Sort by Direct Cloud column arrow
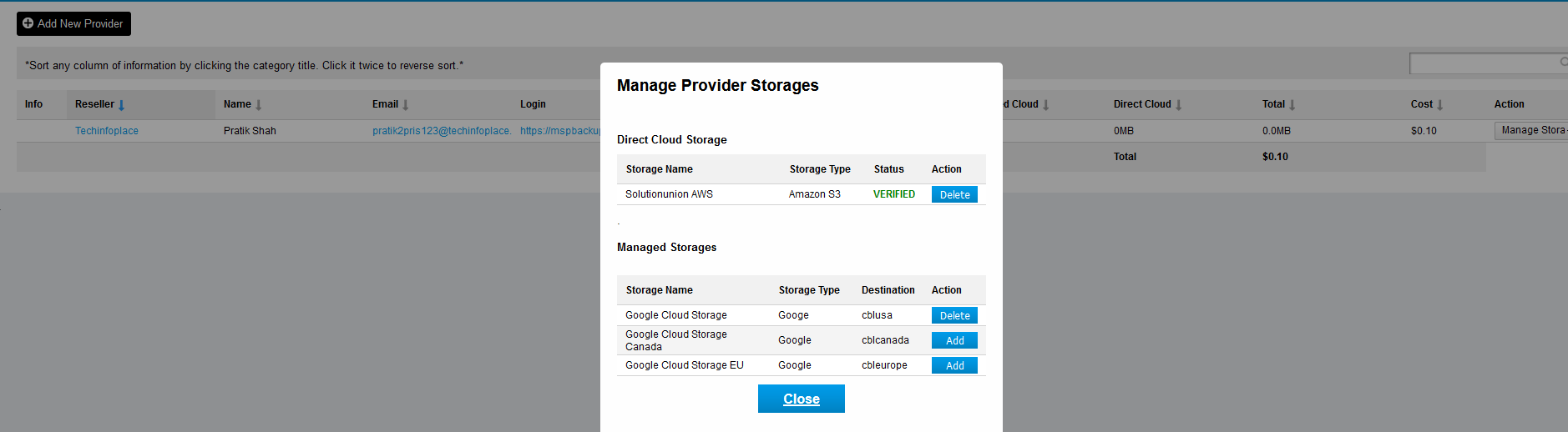 [1179, 105]
